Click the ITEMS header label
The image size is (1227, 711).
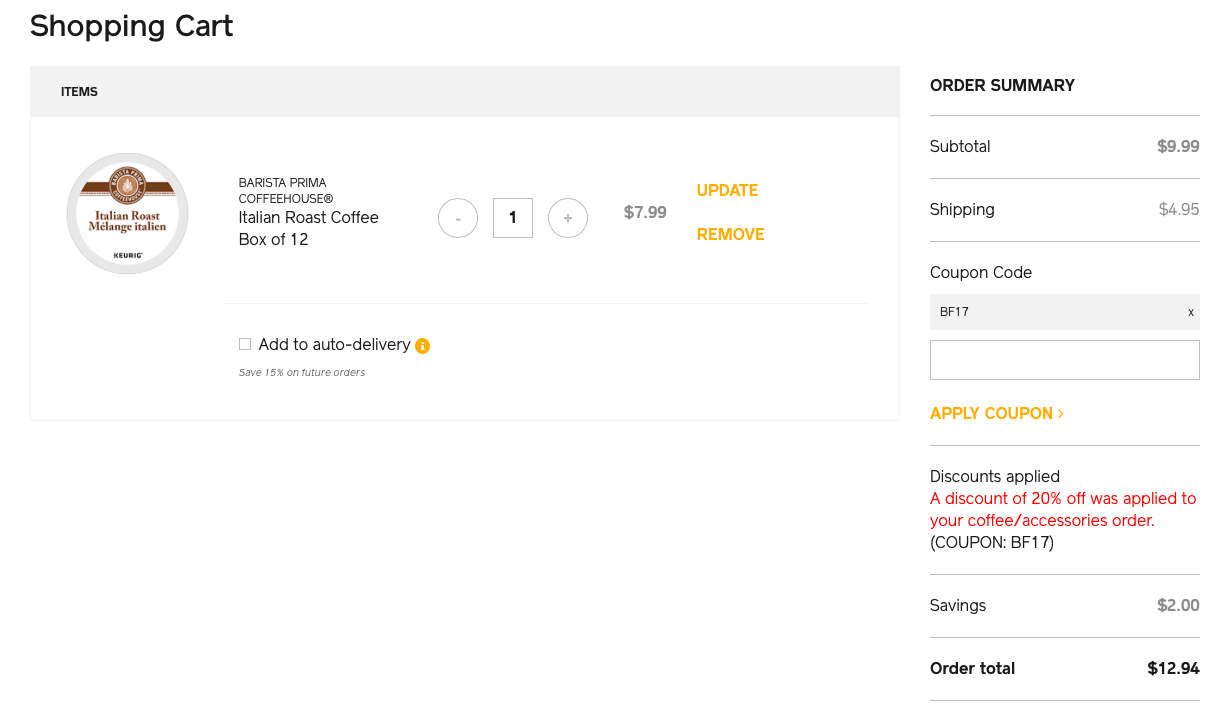(x=79, y=92)
